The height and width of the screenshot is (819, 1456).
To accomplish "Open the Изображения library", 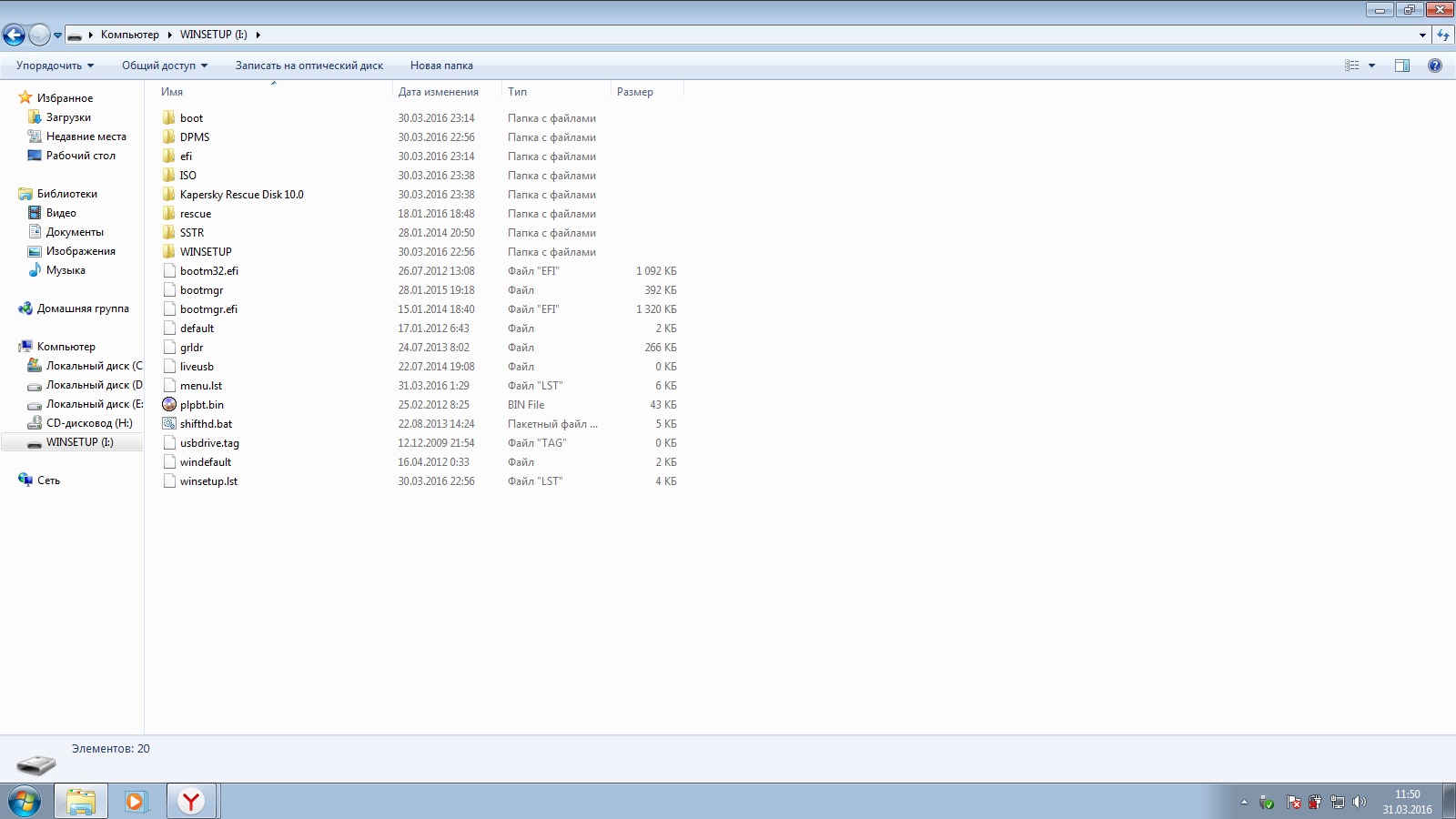I will point(81,251).
